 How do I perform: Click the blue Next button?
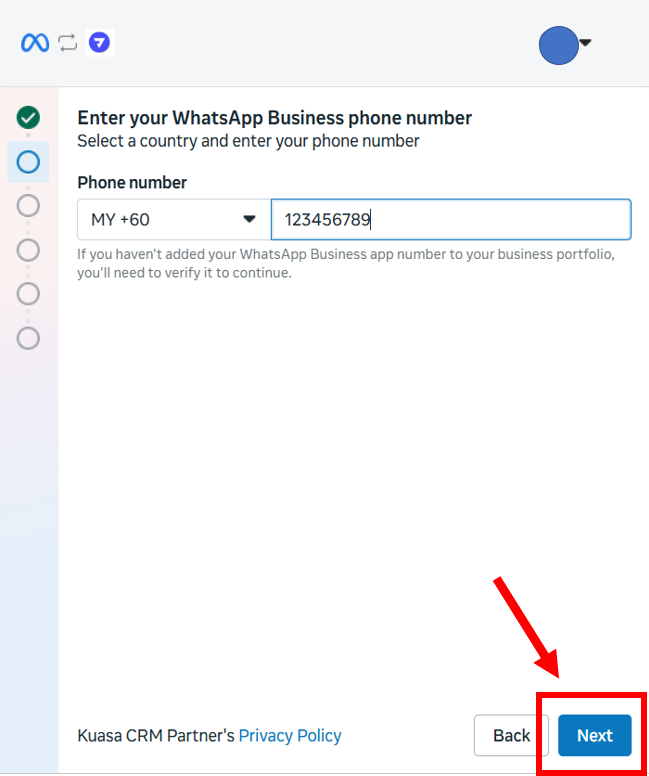594,736
